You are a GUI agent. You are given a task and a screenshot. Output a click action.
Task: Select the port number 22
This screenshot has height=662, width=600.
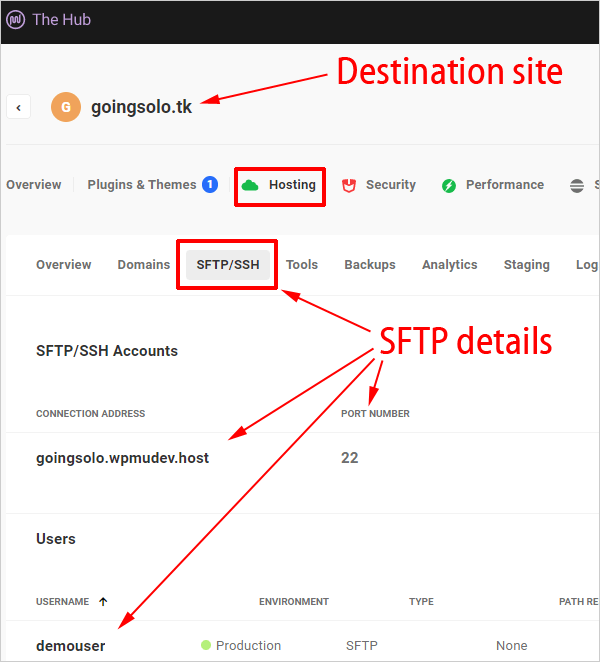coord(350,458)
